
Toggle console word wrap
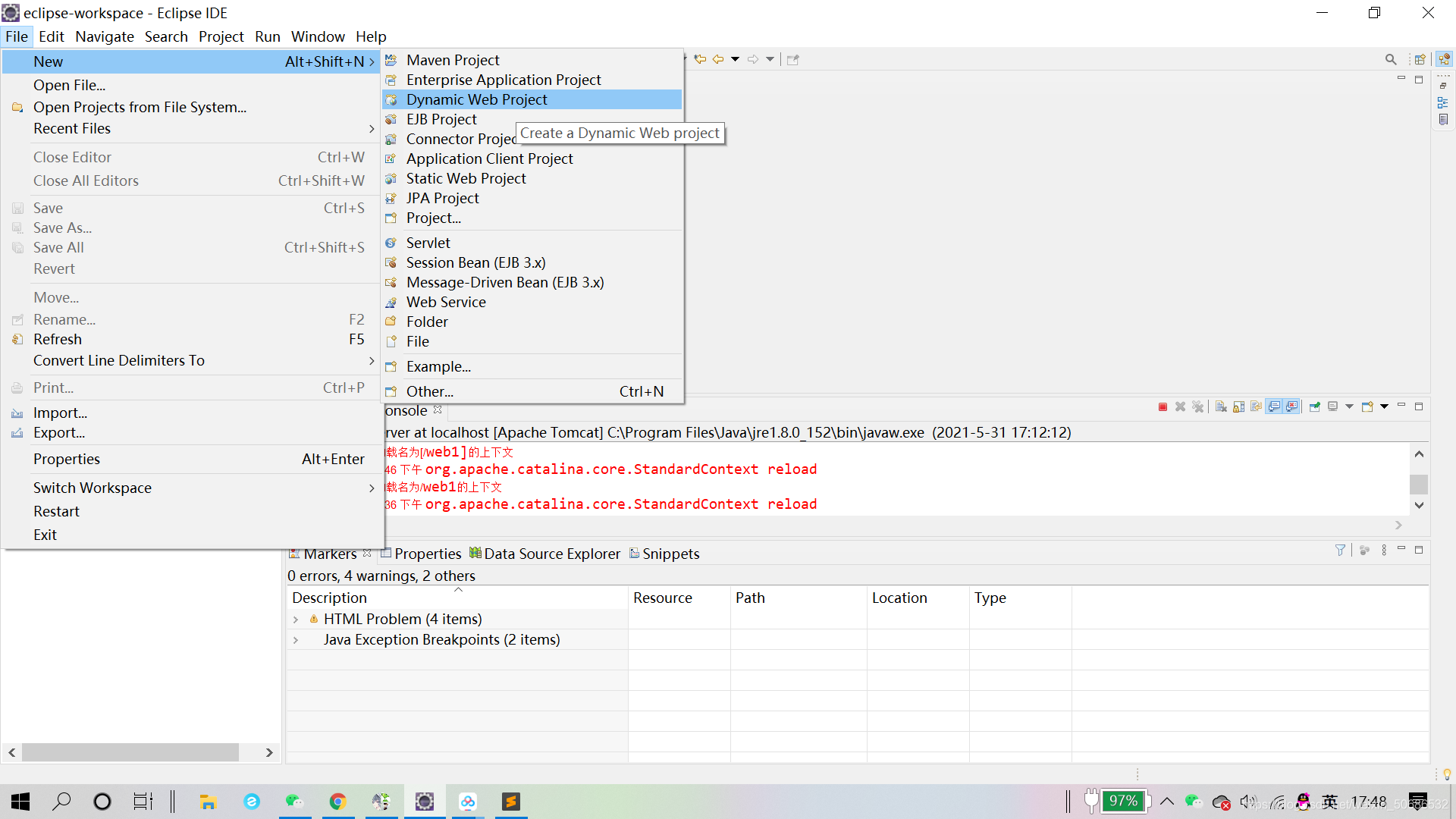click(x=1256, y=407)
